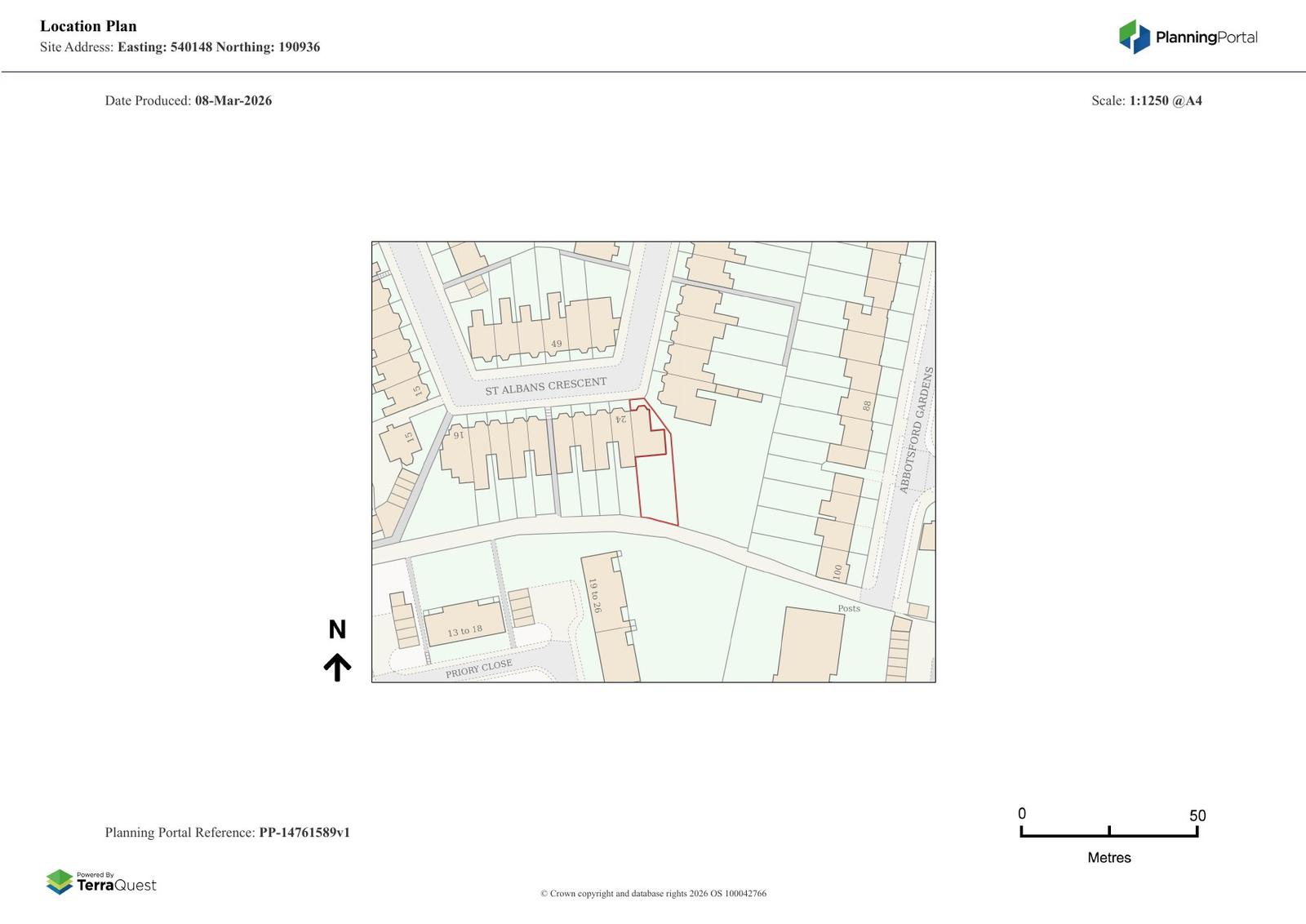
Task: Click the TerraQuest logo
Action: 101,882
